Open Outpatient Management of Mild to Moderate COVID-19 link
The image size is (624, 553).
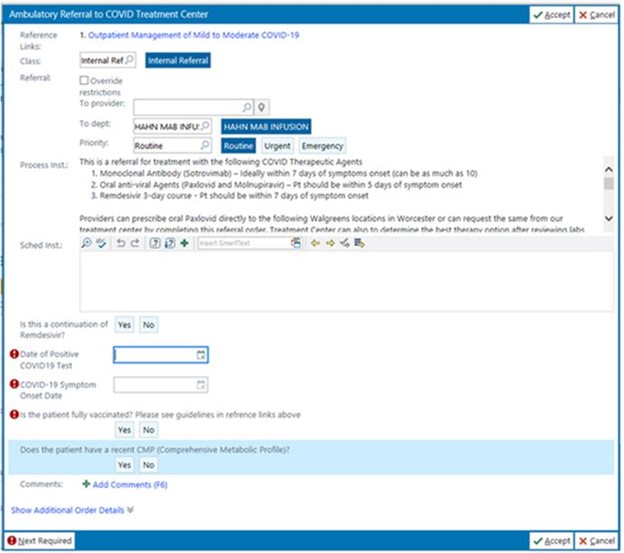point(194,35)
